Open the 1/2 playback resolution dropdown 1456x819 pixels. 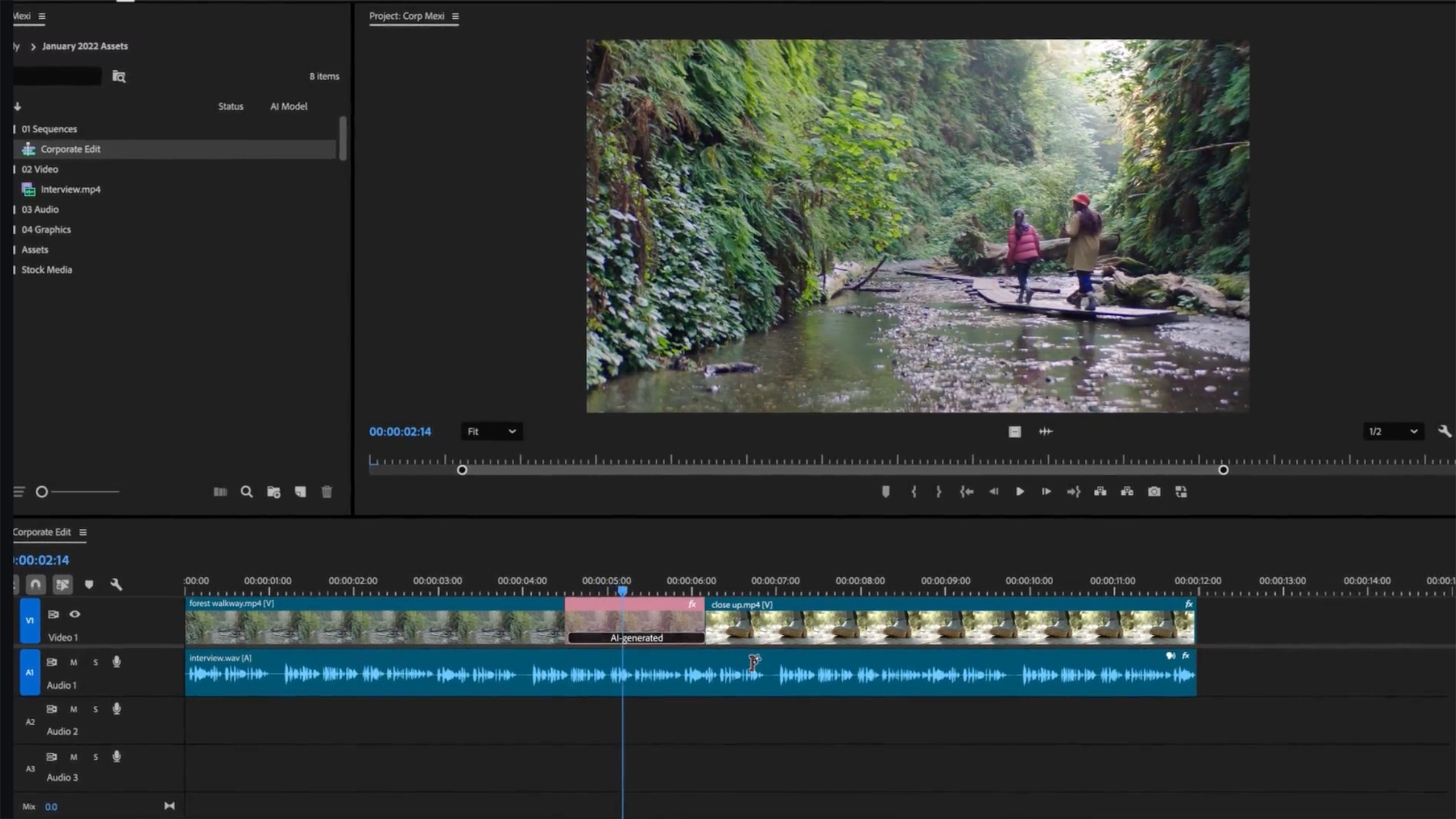point(1393,432)
